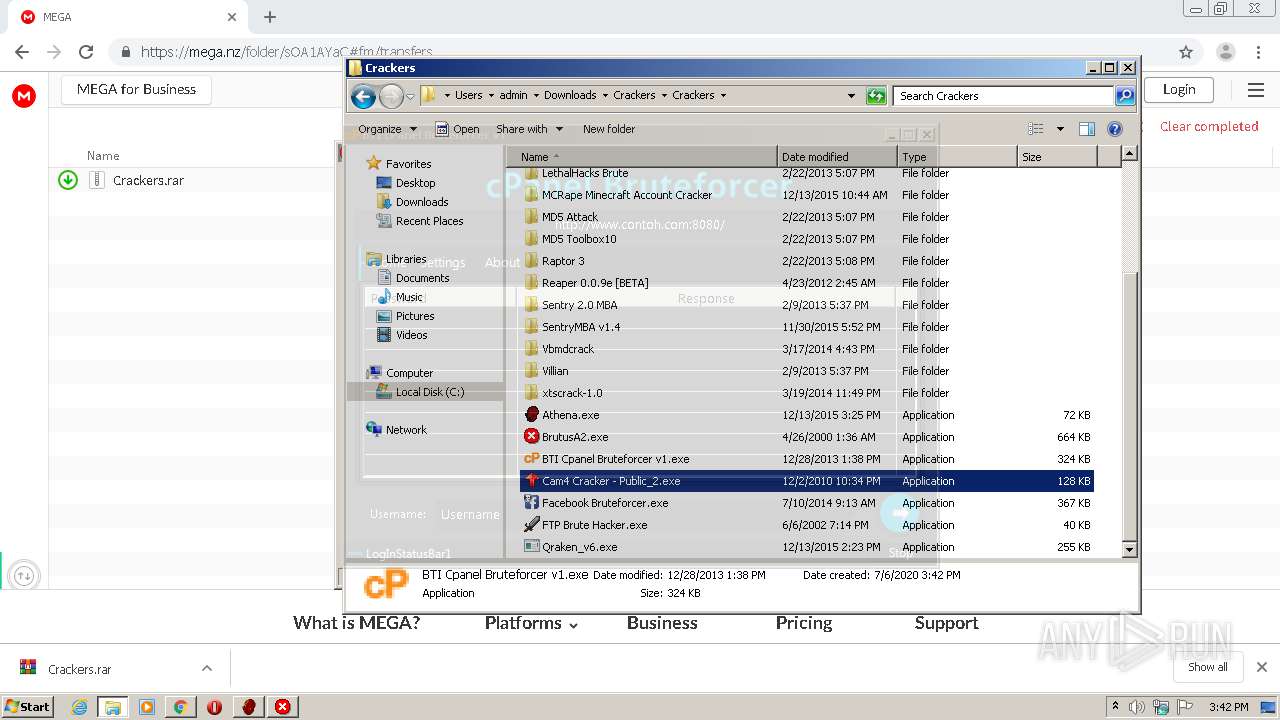Click the Windows Media Player taskbar icon
The width and height of the screenshot is (1280, 720).
[147, 707]
